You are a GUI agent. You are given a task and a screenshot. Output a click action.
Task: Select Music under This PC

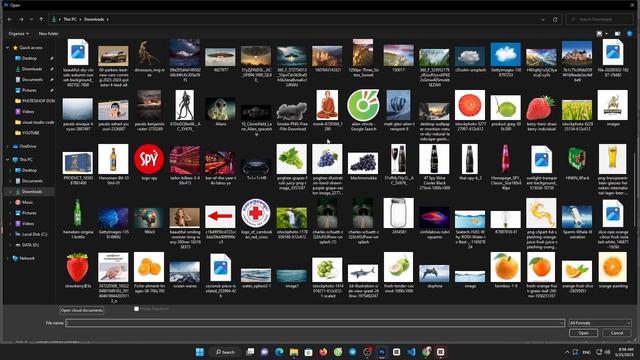click(x=27, y=202)
